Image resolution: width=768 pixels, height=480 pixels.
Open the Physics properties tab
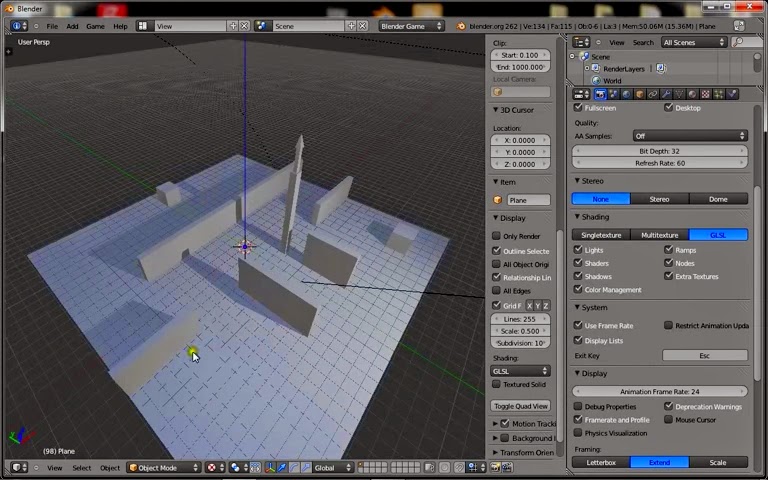coord(732,94)
